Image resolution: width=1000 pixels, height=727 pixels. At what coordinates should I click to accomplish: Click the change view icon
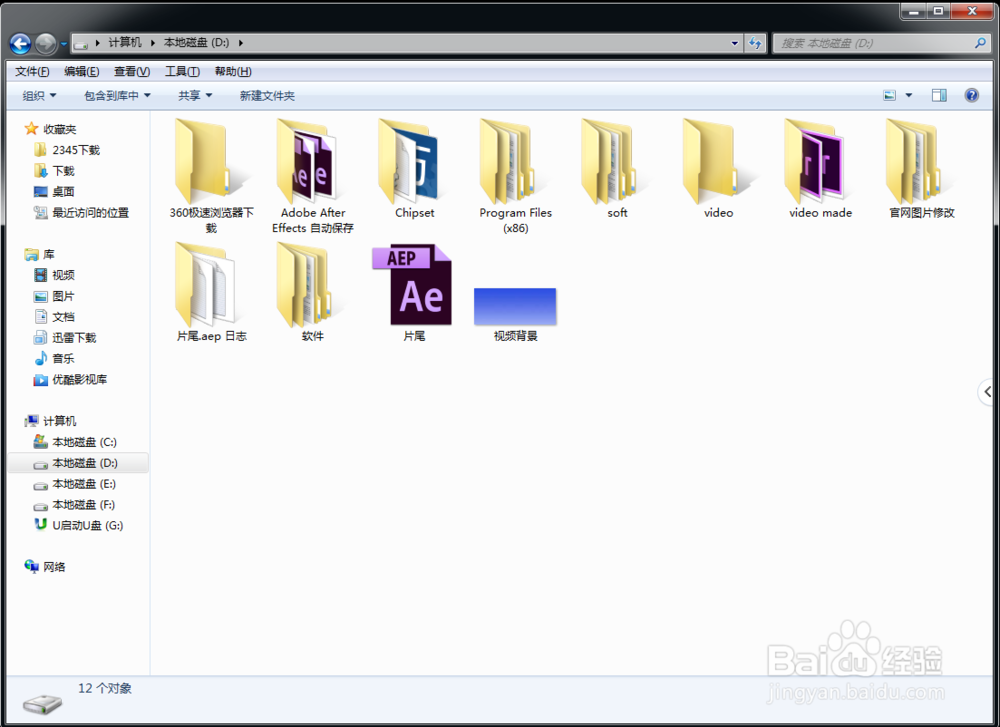890,96
